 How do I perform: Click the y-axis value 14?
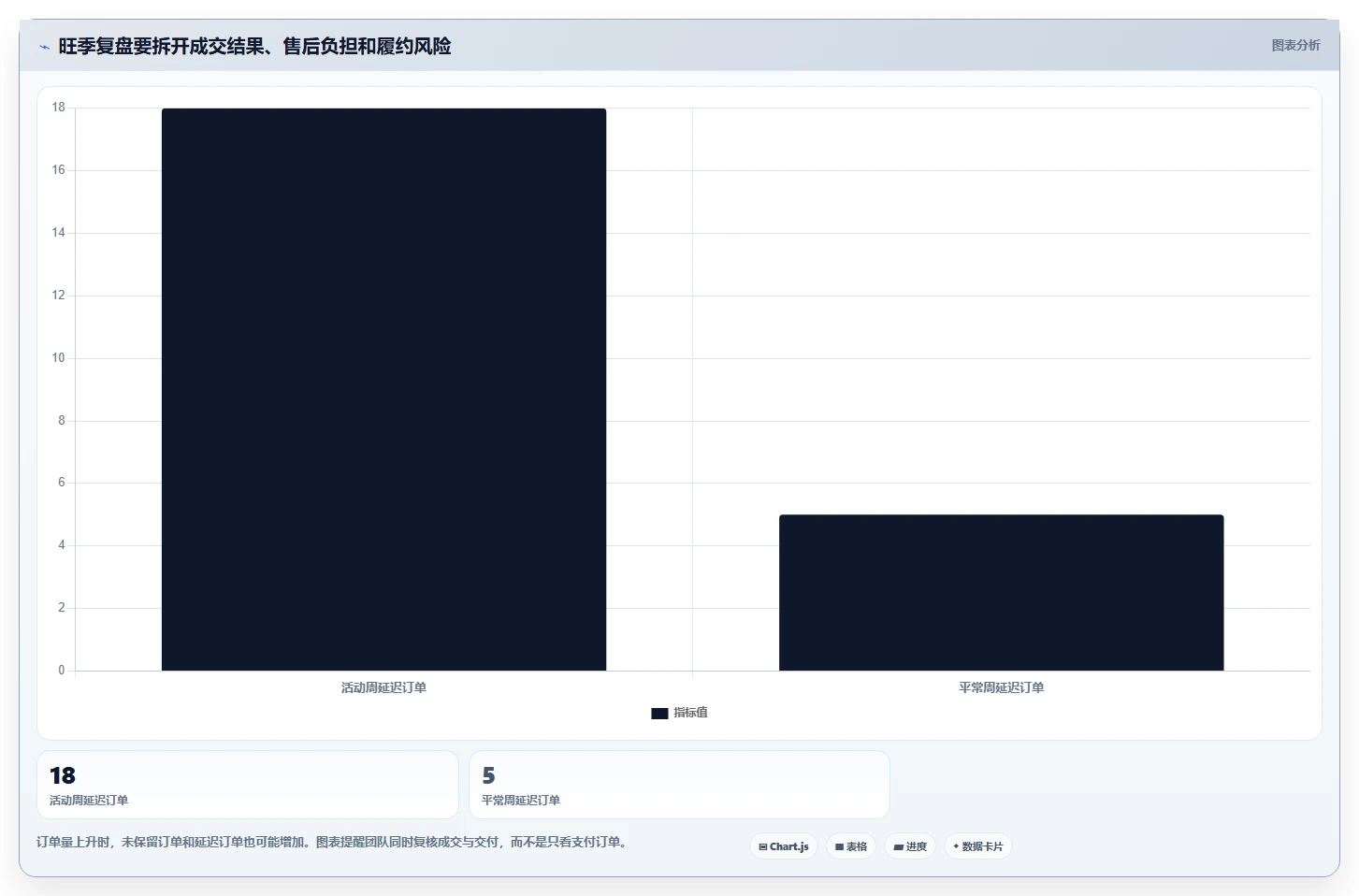[58, 233]
